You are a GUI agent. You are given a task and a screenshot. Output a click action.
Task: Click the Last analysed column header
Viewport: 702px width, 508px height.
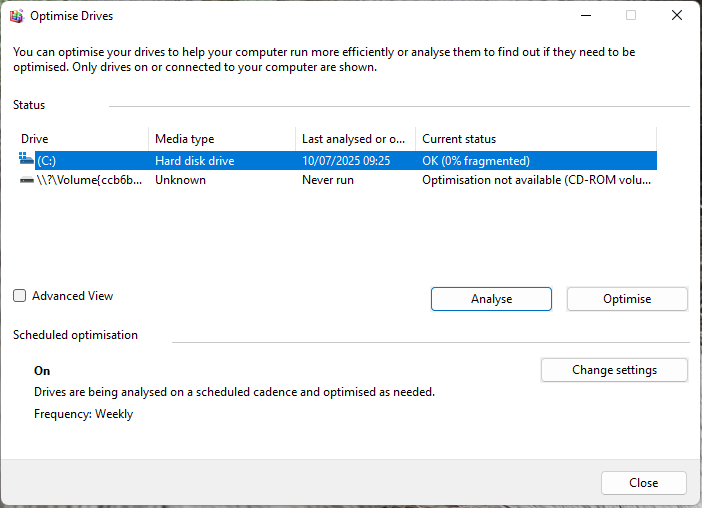[353, 139]
